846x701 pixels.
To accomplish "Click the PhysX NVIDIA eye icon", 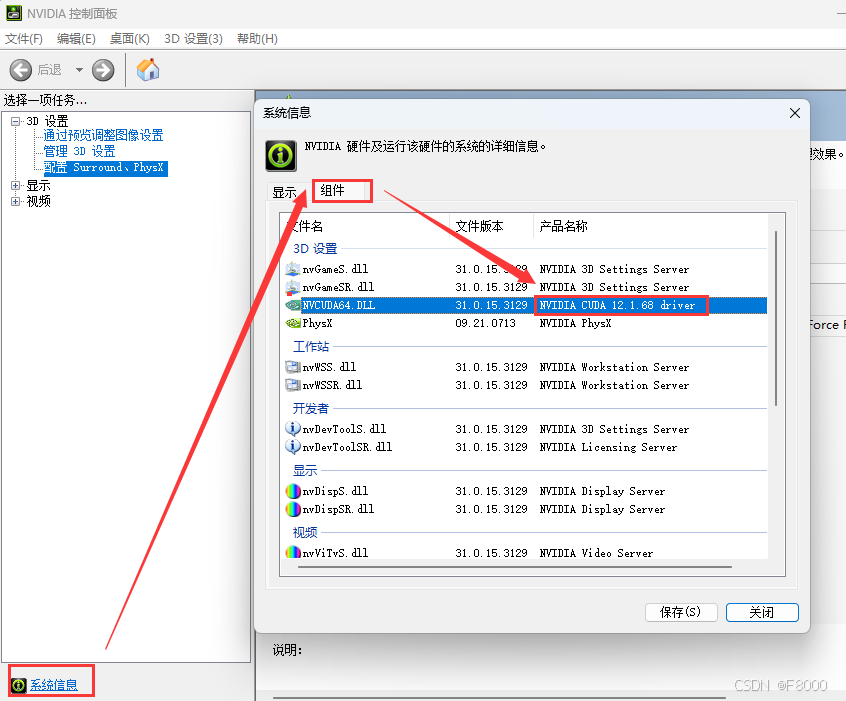I will pyautogui.click(x=293, y=323).
